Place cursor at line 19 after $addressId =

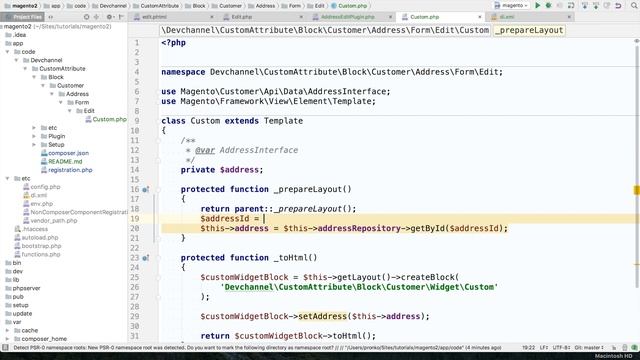pos(264,219)
